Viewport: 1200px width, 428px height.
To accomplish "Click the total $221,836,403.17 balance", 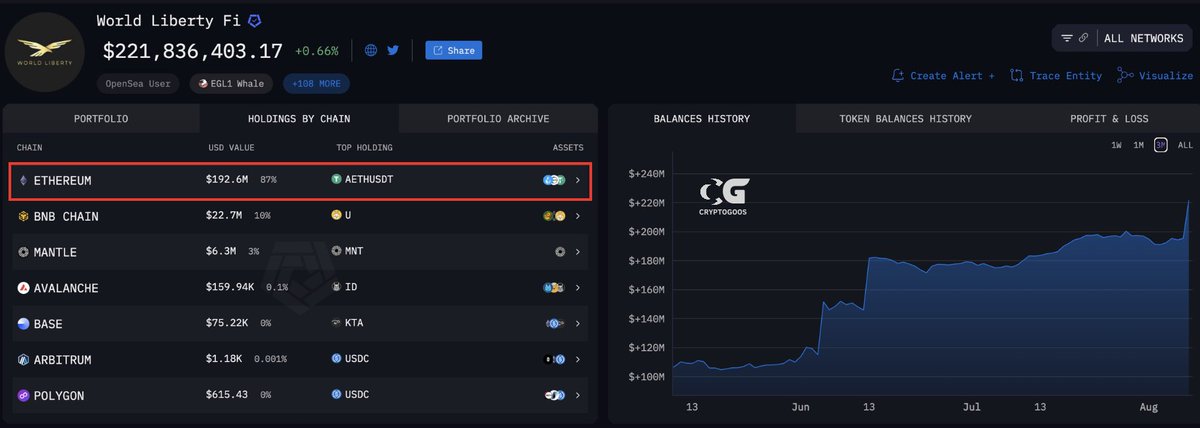I will [x=193, y=50].
